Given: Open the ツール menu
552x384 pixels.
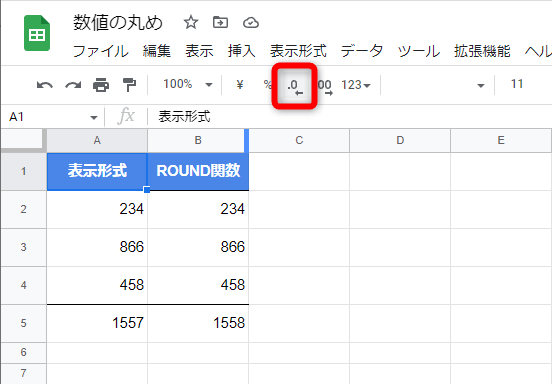Looking at the screenshot, I should (419, 51).
